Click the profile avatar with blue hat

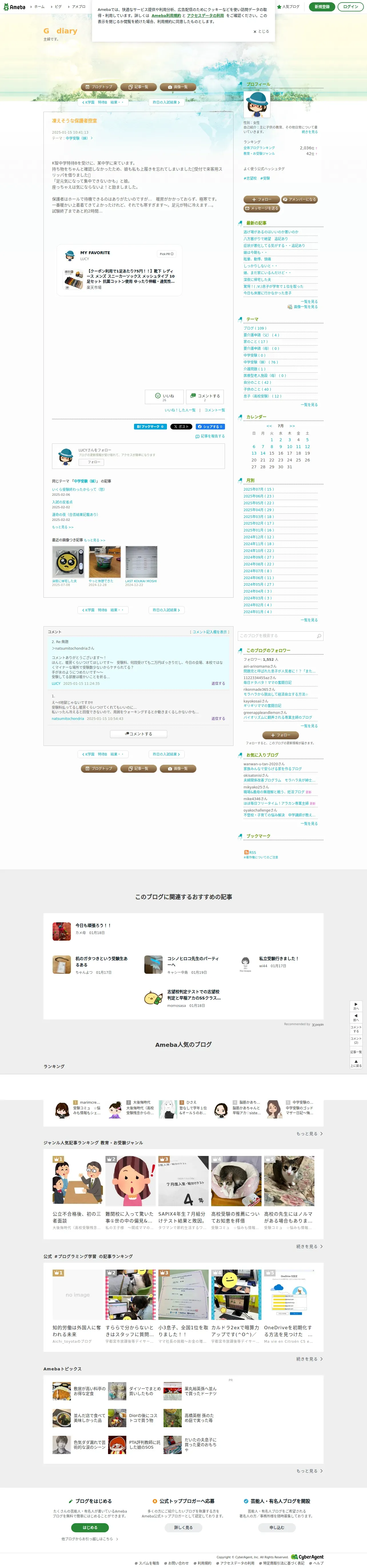pyautogui.click(x=257, y=104)
